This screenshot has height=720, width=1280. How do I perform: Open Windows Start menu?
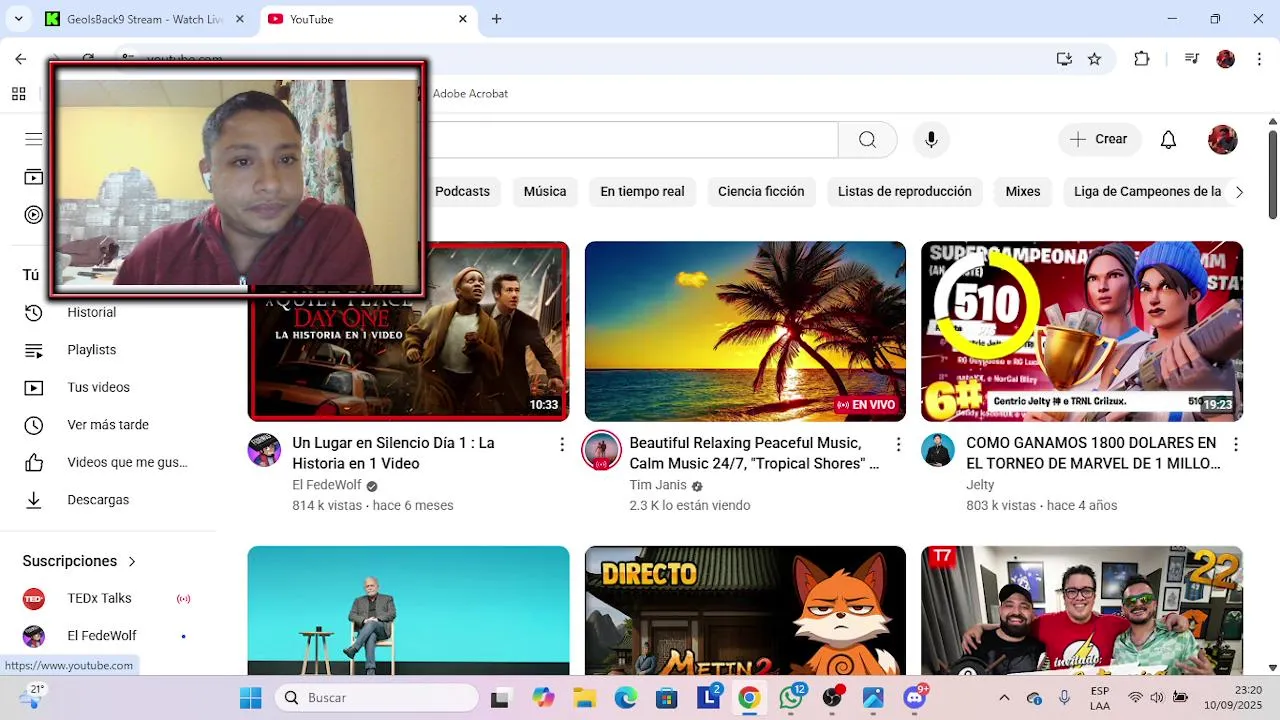(x=250, y=698)
